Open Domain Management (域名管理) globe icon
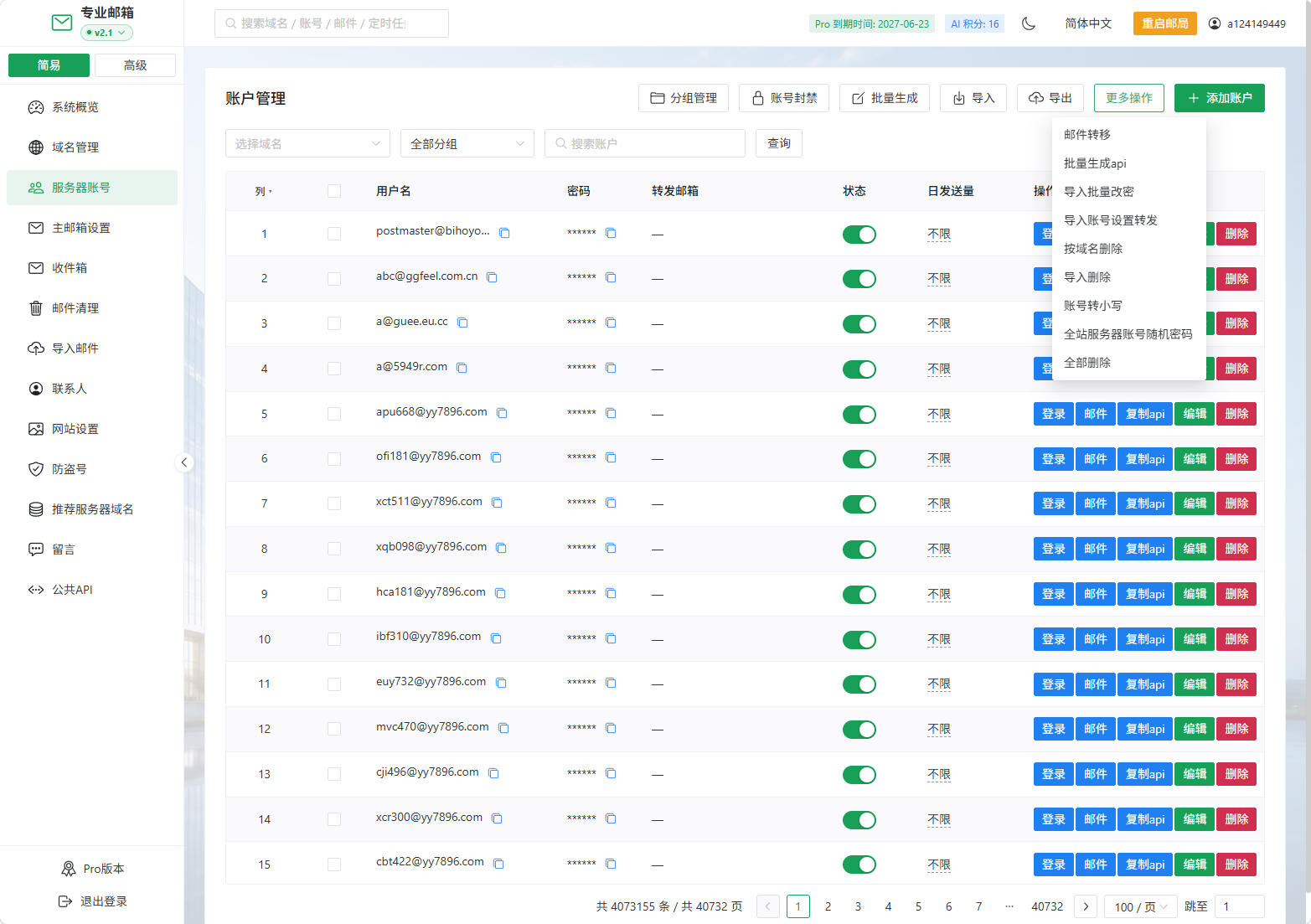 [x=36, y=147]
